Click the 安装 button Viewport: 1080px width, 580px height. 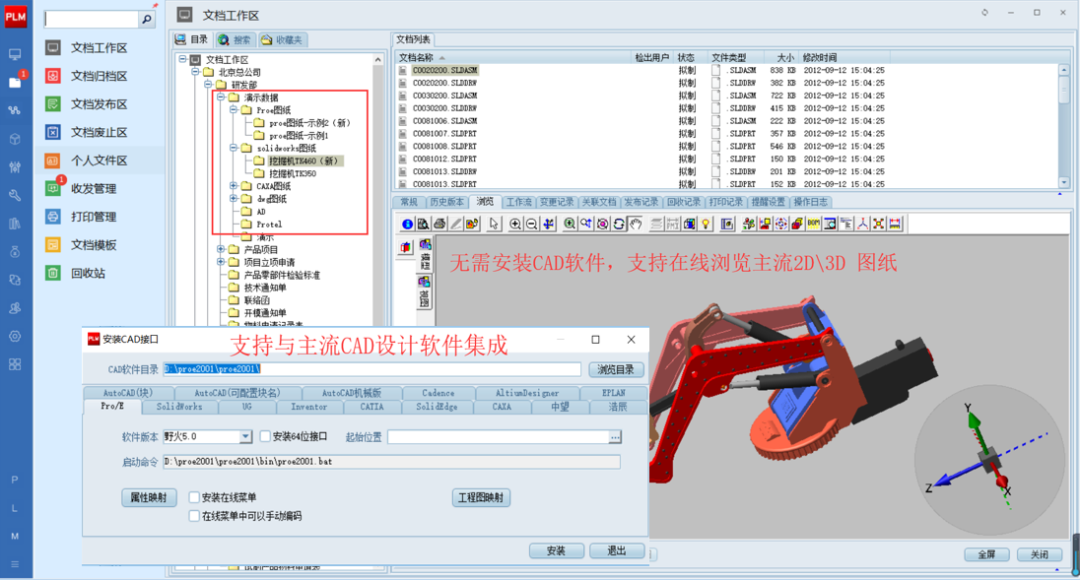pyautogui.click(x=556, y=550)
